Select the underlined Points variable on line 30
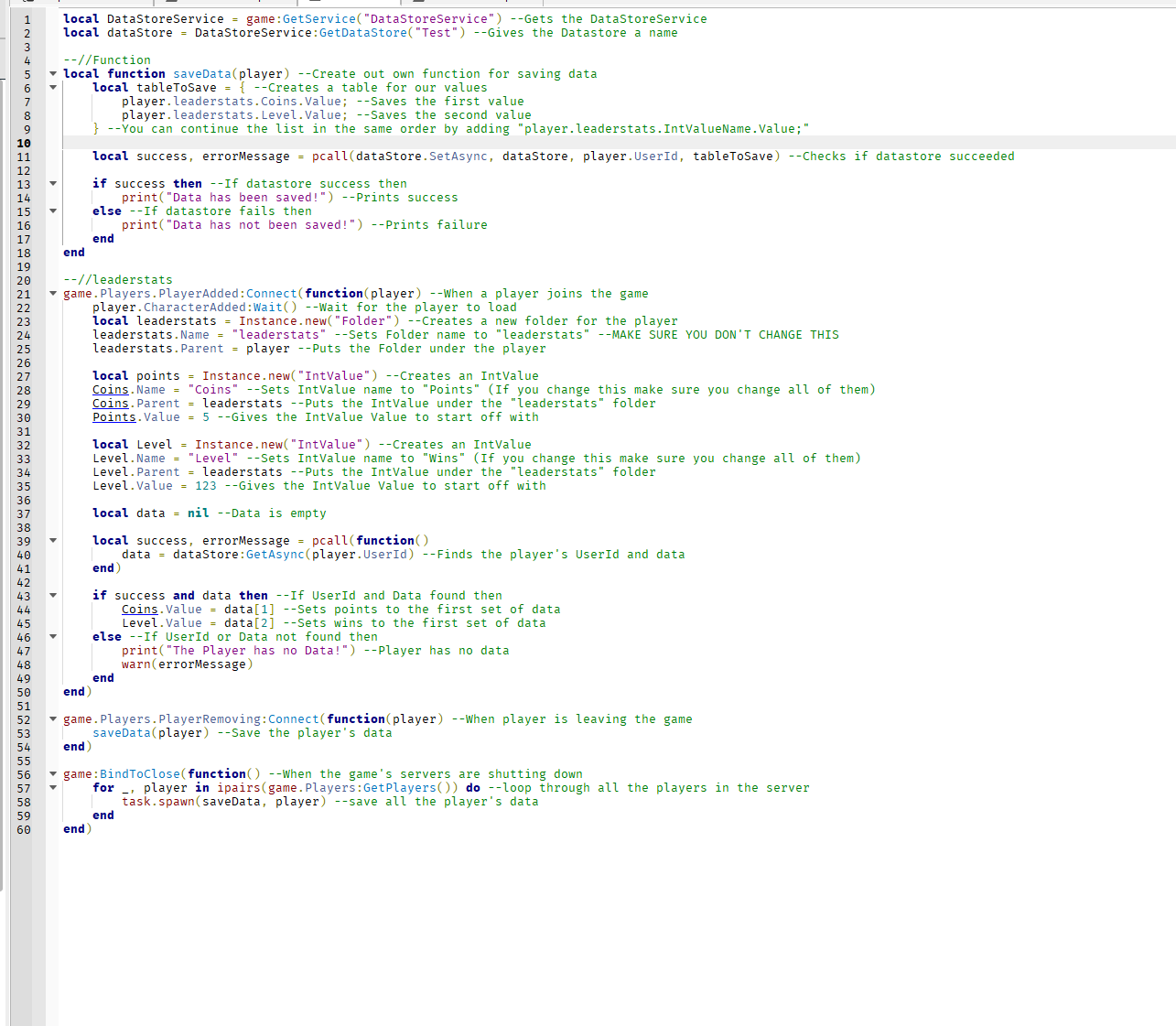The width and height of the screenshot is (1176, 1026). [x=113, y=416]
